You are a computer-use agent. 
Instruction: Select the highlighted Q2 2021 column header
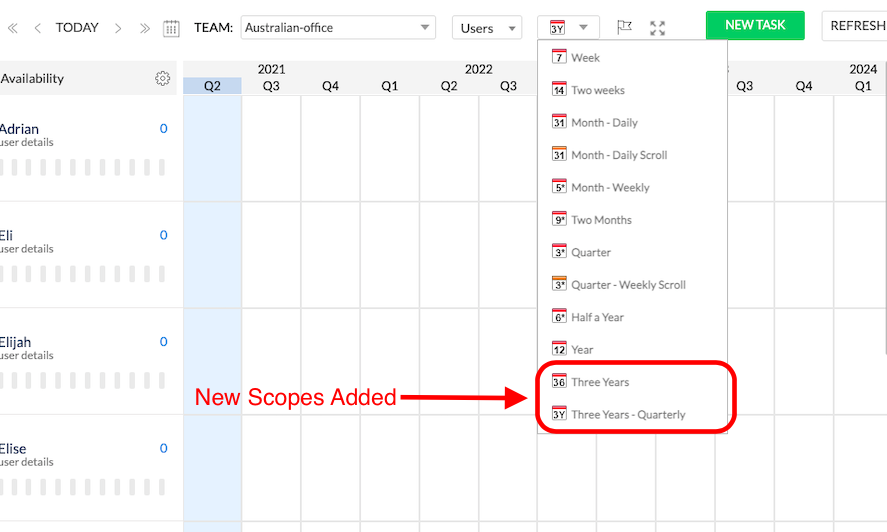click(212, 87)
